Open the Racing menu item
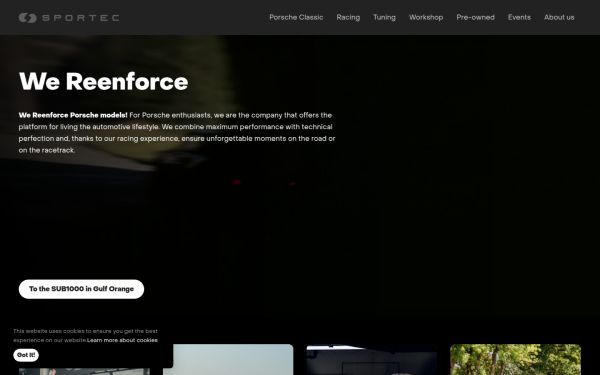This screenshot has height=375, width=600. tap(348, 17)
